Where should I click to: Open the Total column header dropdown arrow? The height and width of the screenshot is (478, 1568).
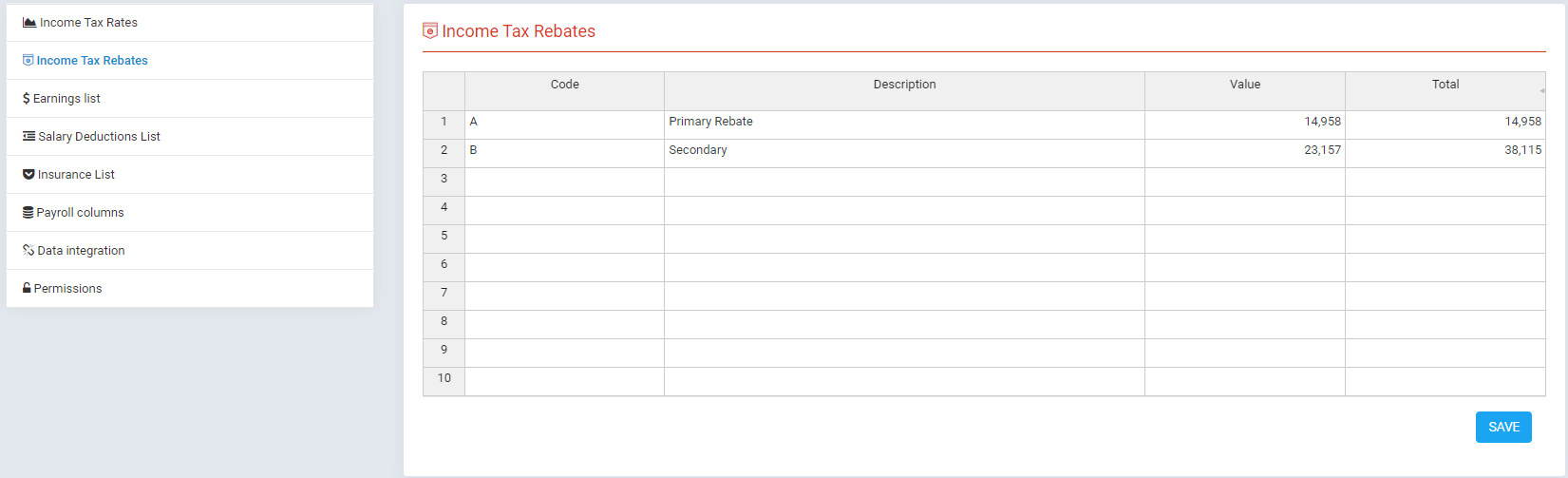click(1541, 90)
